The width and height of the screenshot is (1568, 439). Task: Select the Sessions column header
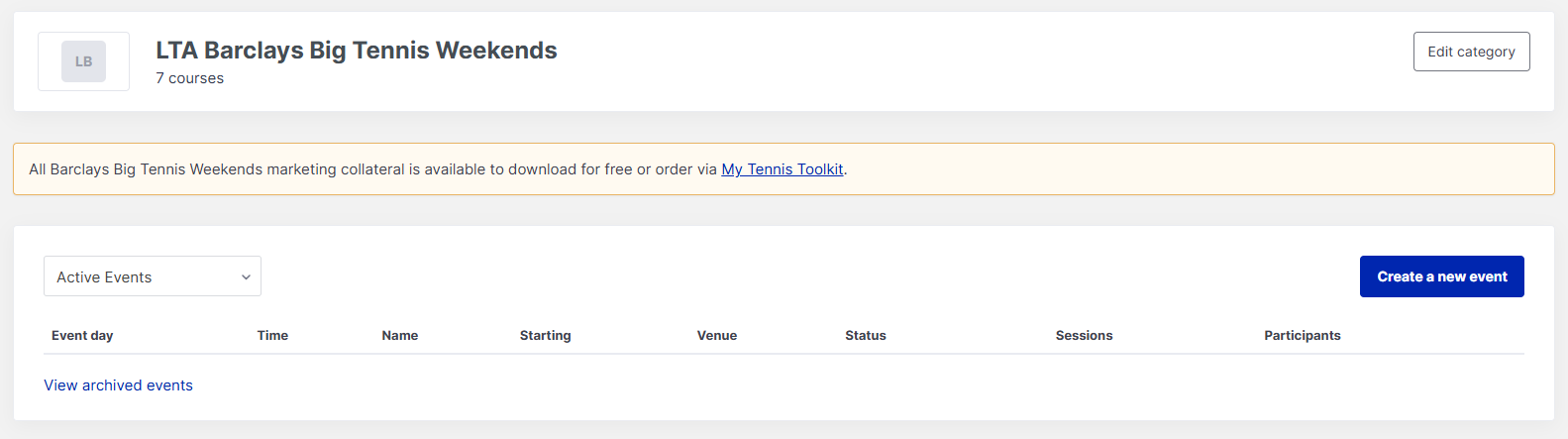[1084, 336]
